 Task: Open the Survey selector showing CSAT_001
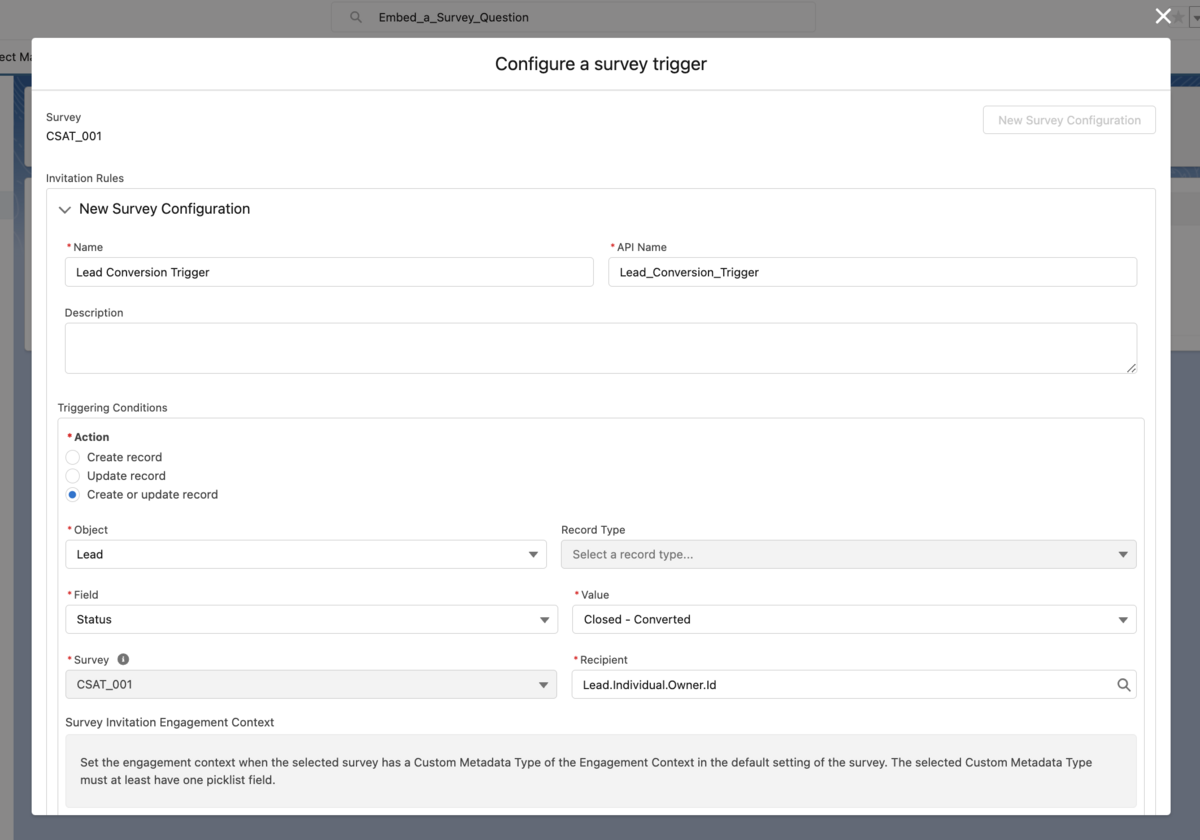click(x=300, y=684)
